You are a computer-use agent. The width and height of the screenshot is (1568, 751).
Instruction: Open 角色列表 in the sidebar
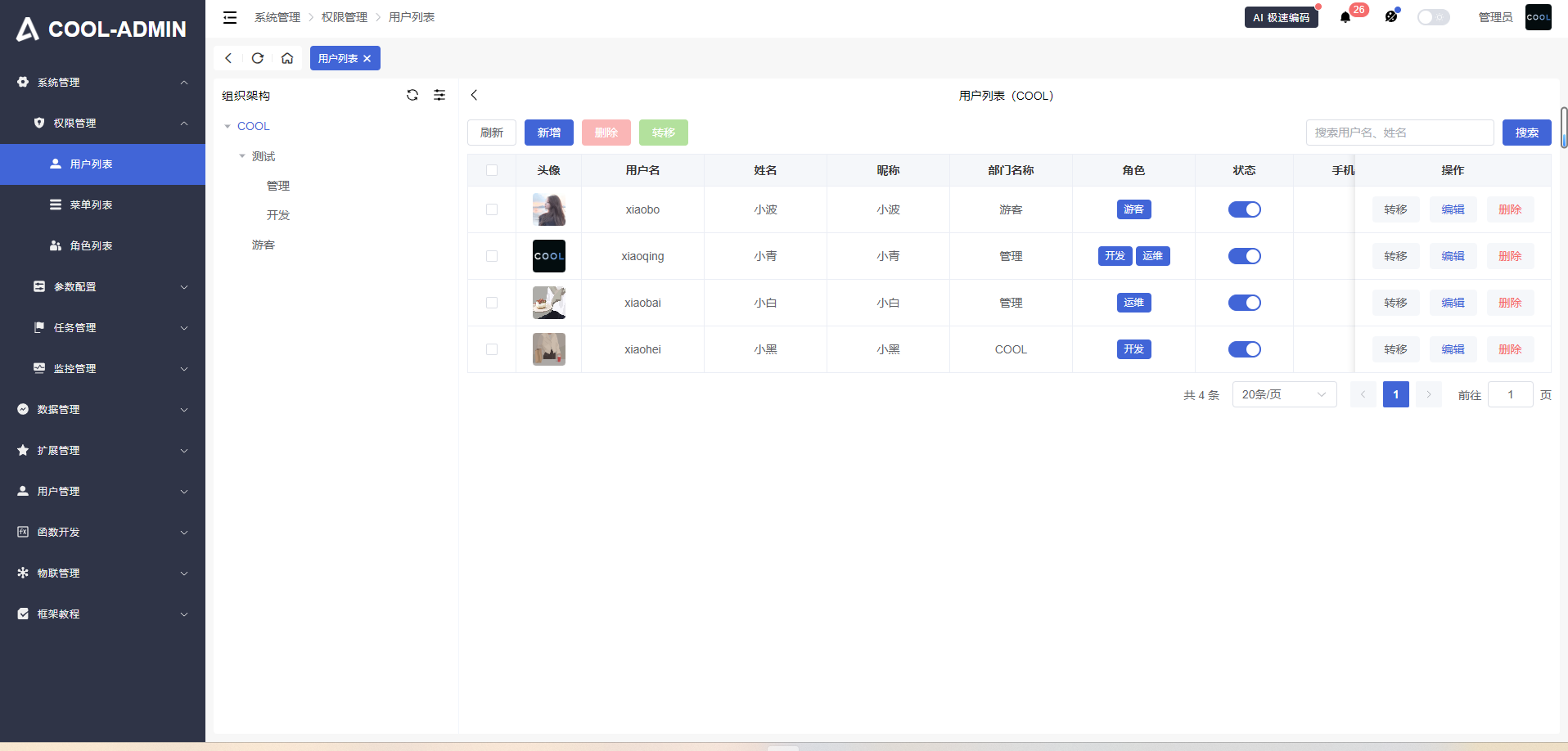click(x=102, y=246)
